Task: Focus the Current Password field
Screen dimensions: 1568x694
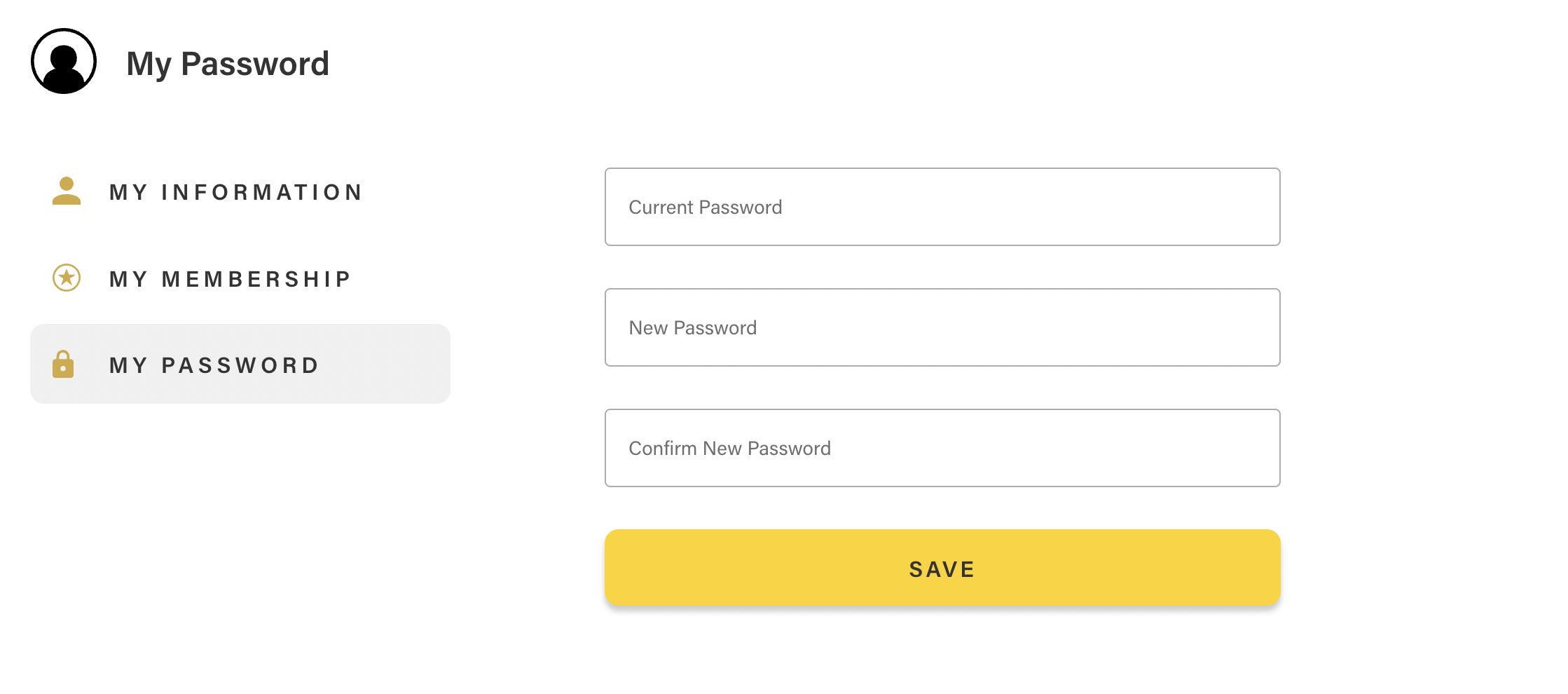Action: [942, 207]
